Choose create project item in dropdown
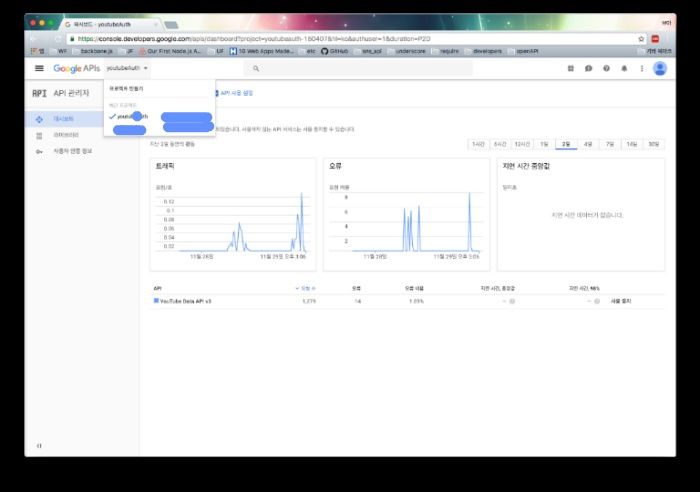 point(126,88)
